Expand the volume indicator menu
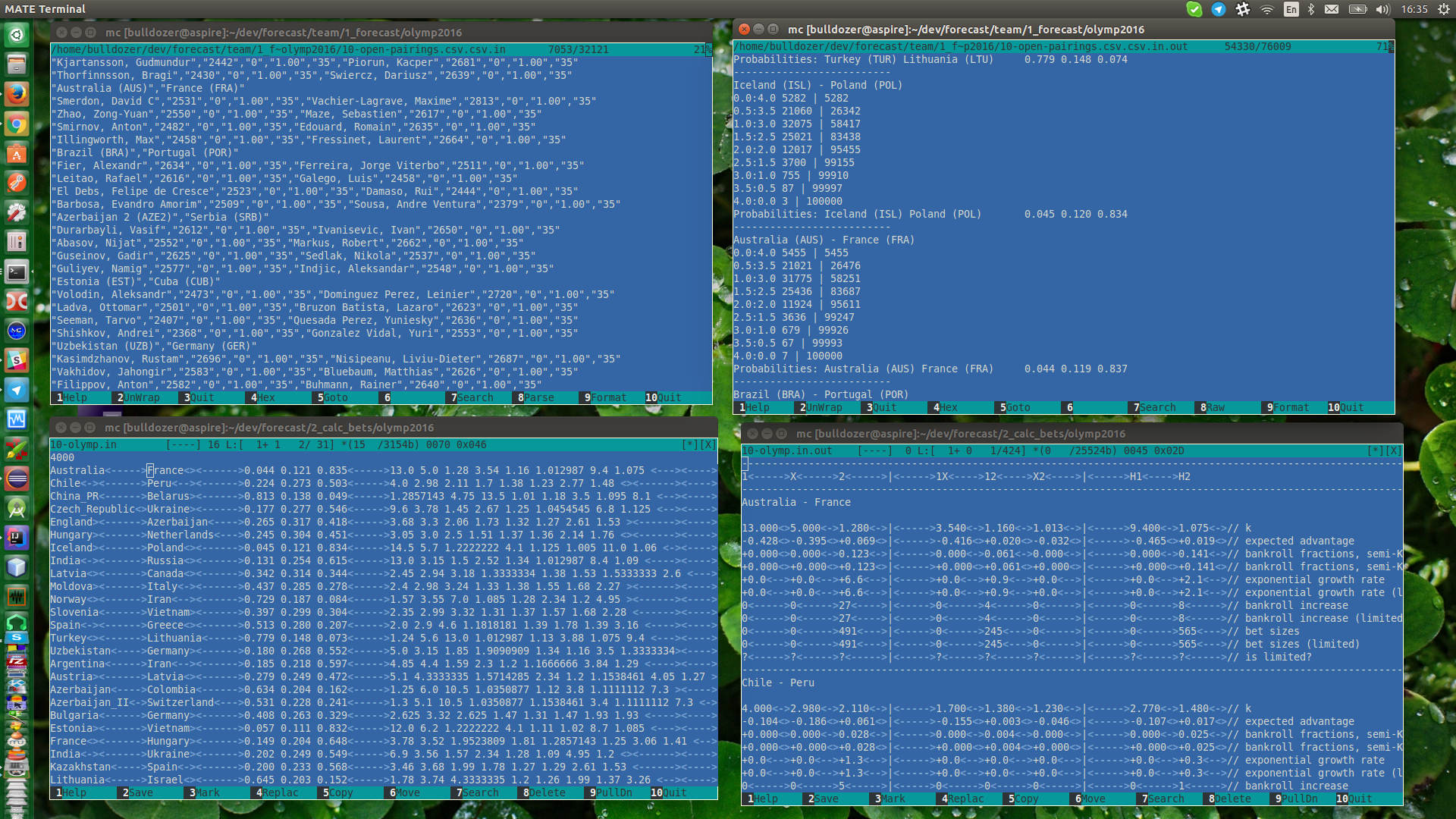The height and width of the screenshot is (819, 1456). click(1383, 9)
